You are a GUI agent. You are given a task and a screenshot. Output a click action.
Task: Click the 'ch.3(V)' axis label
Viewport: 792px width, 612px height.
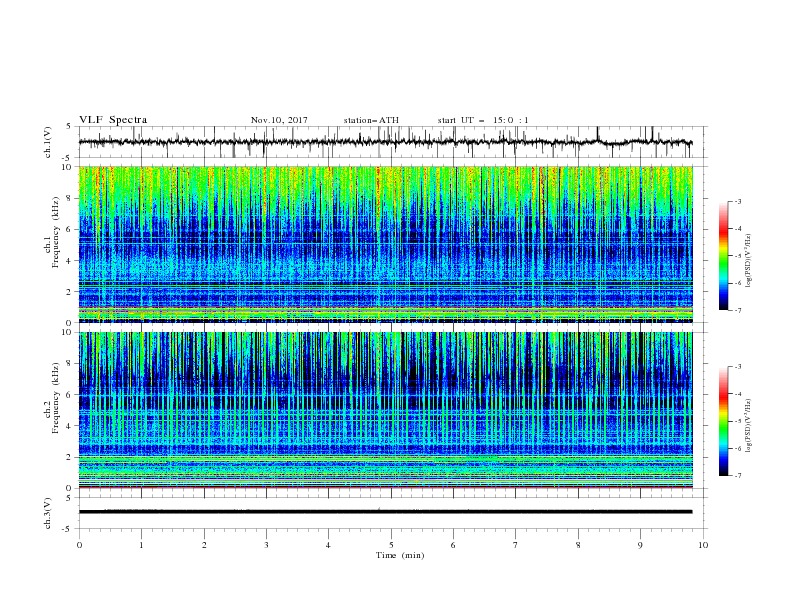click(48, 513)
